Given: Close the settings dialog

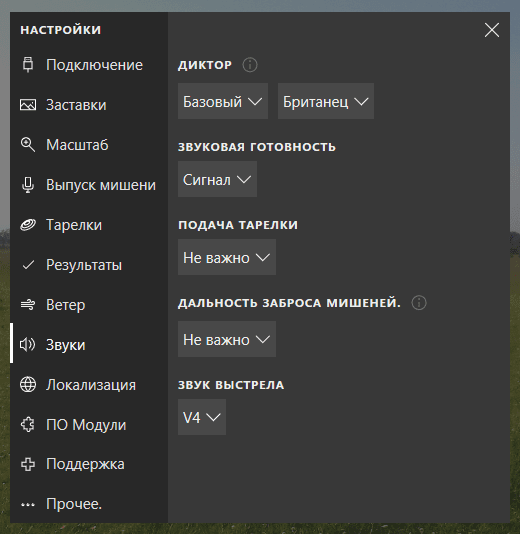Looking at the screenshot, I should pyautogui.click(x=492, y=30).
